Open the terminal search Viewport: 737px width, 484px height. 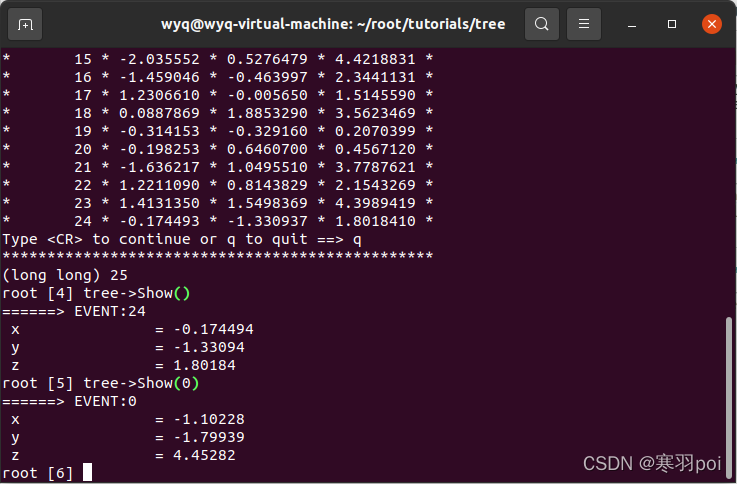click(x=541, y=24)
